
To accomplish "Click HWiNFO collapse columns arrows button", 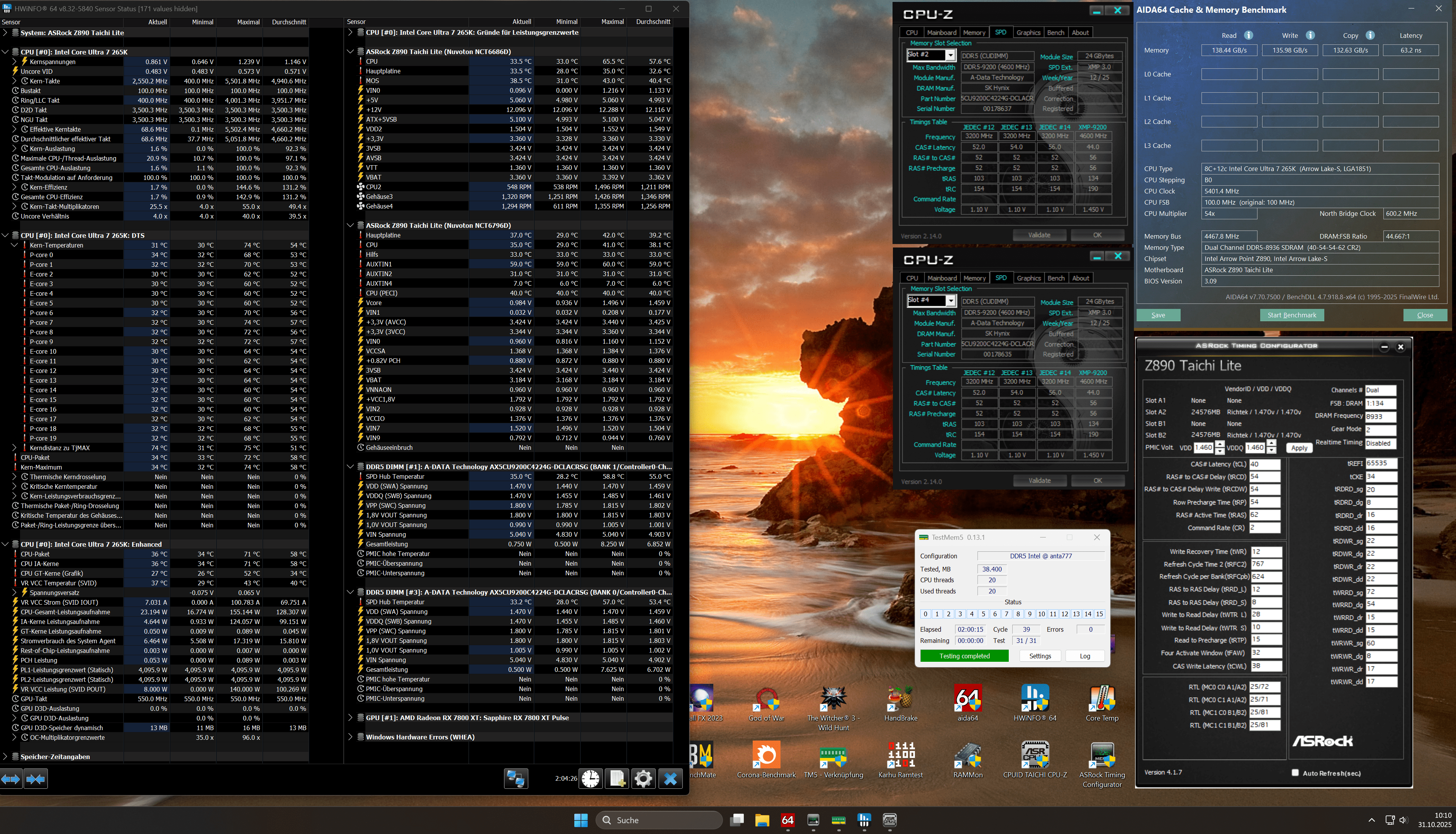I will tap(36, 779).
